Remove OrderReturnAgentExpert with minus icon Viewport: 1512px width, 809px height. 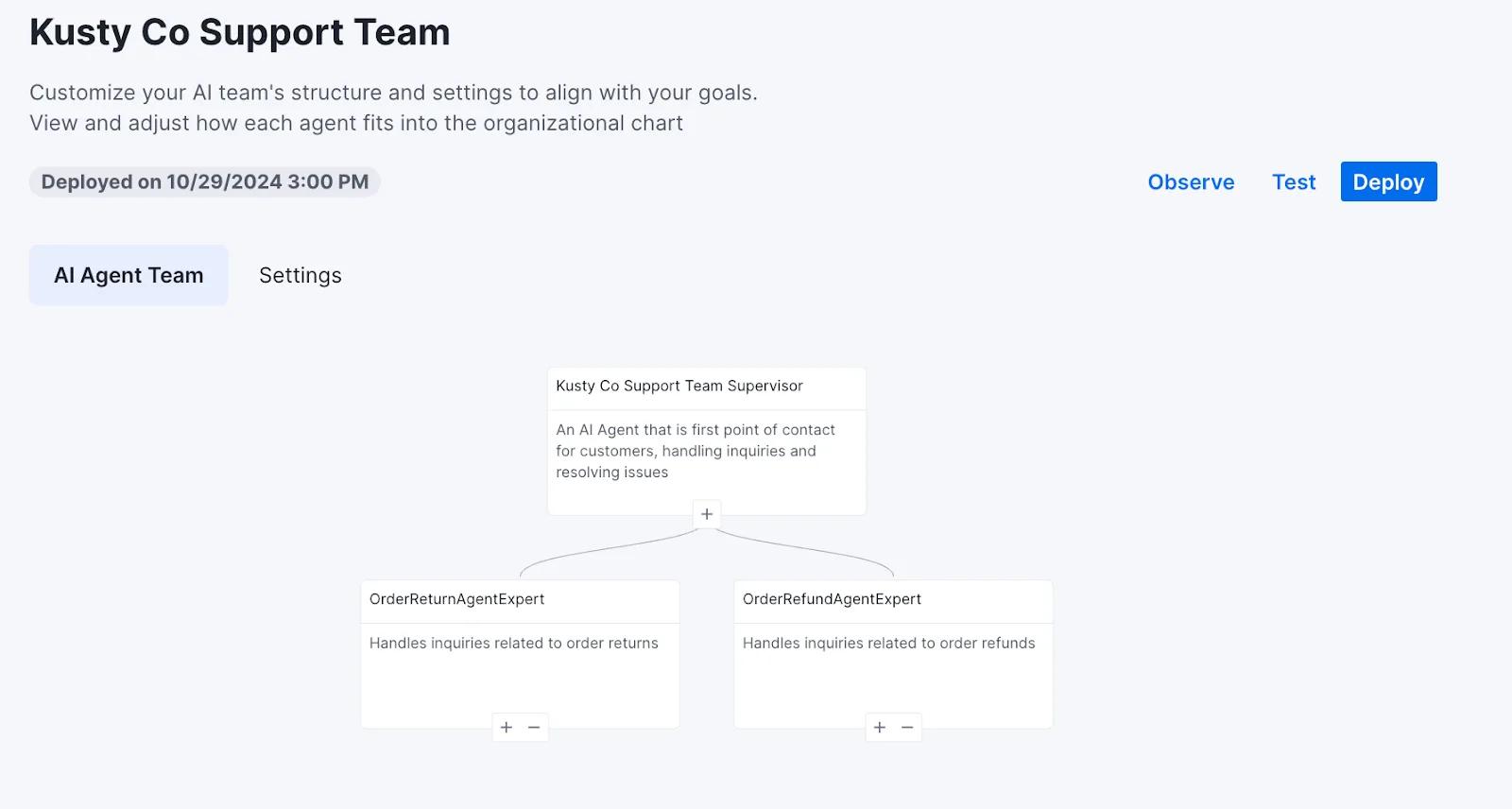pyautogui.click(x=534, y=727)
